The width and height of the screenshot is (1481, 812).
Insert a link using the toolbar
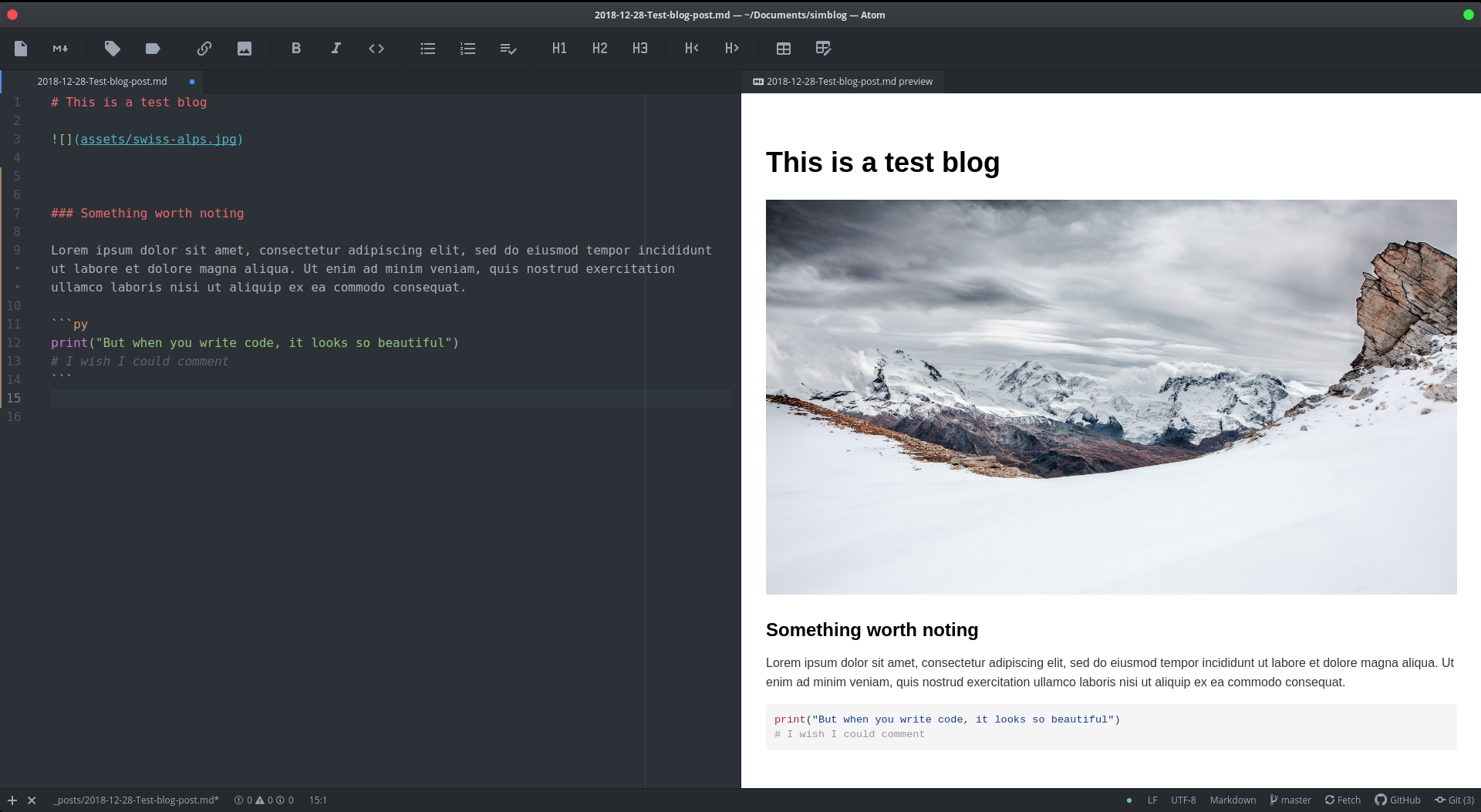[x=204, y=49]
